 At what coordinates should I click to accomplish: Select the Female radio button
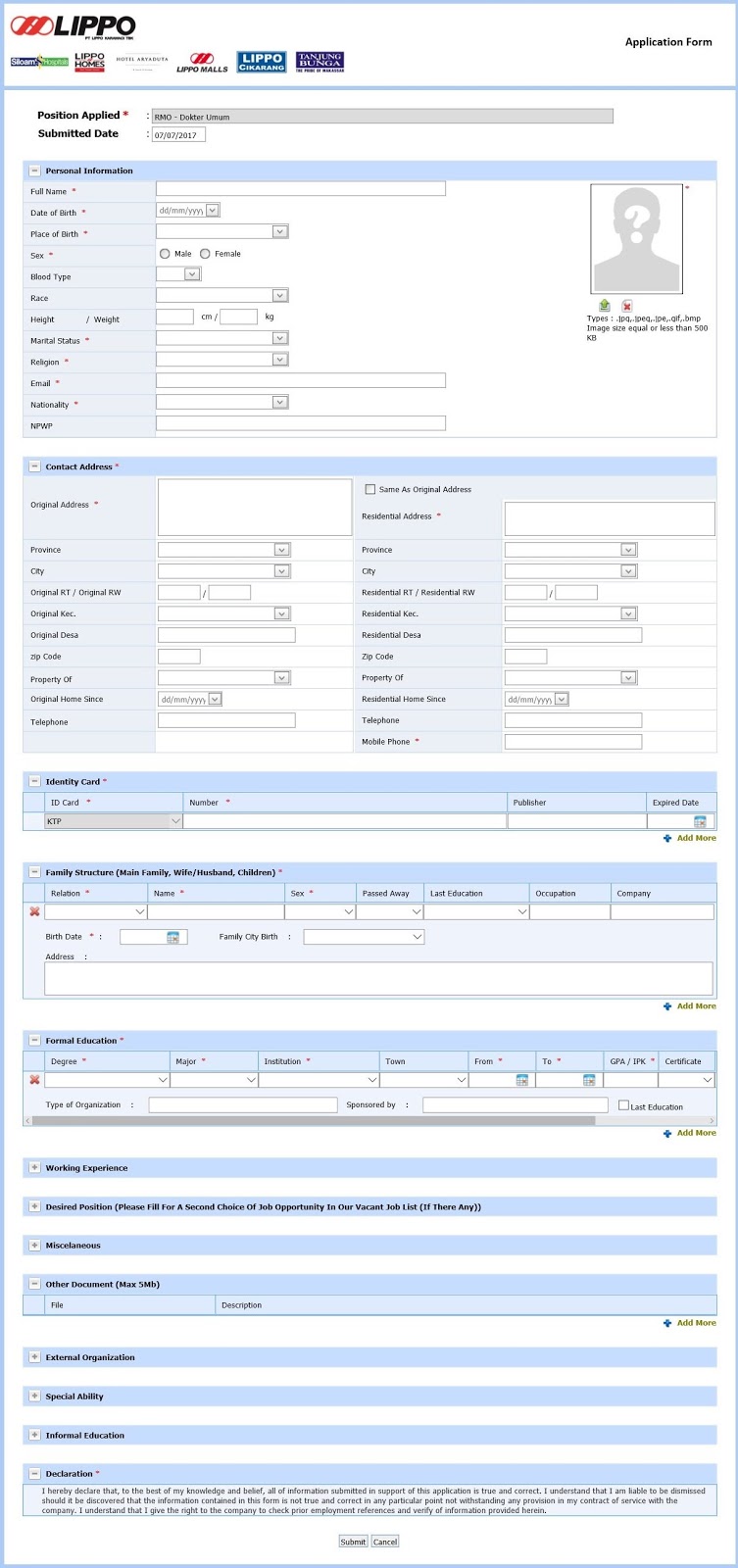205,254
